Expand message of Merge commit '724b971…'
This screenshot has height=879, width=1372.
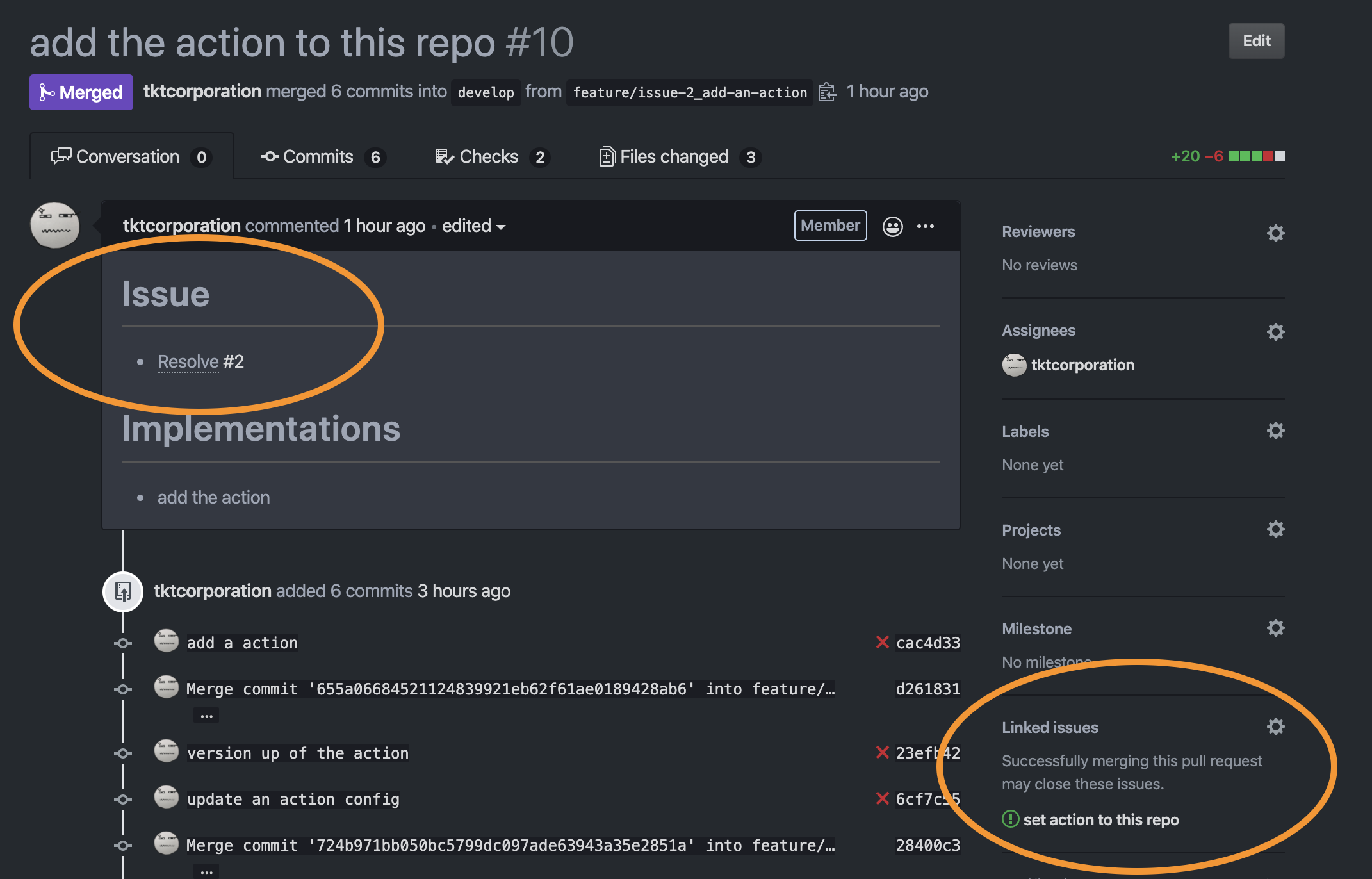point(206,872)
